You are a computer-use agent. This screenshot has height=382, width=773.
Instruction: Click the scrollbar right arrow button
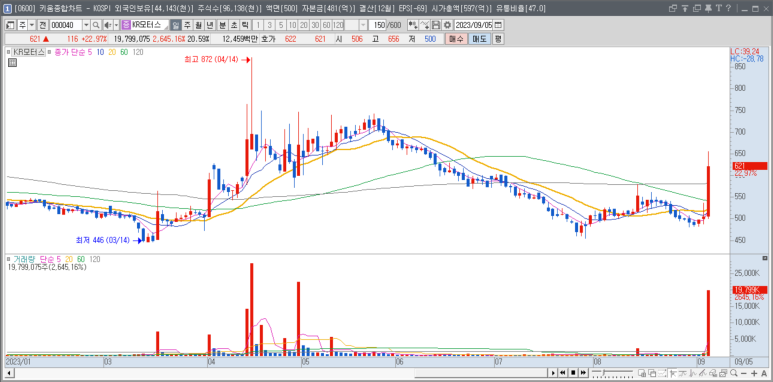click(553, 373)
